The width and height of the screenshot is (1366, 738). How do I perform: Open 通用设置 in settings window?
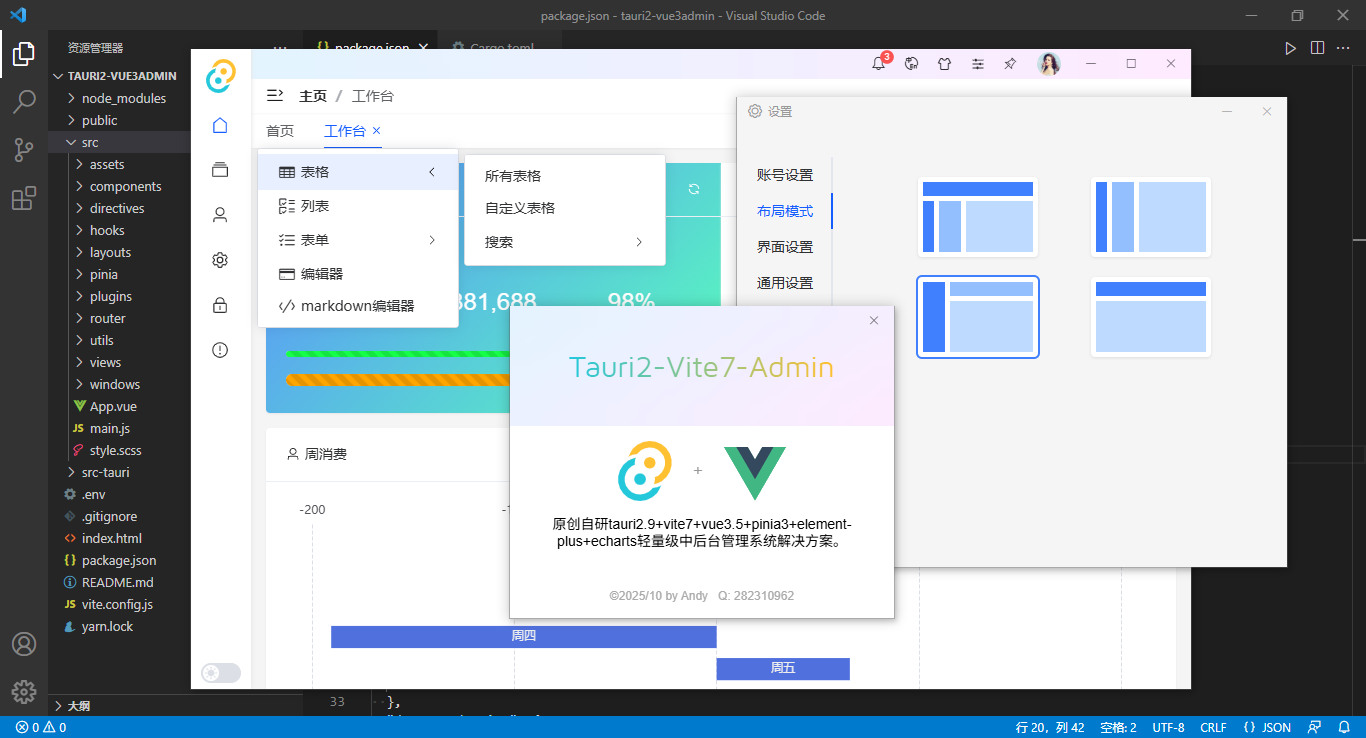pos(785,283)
